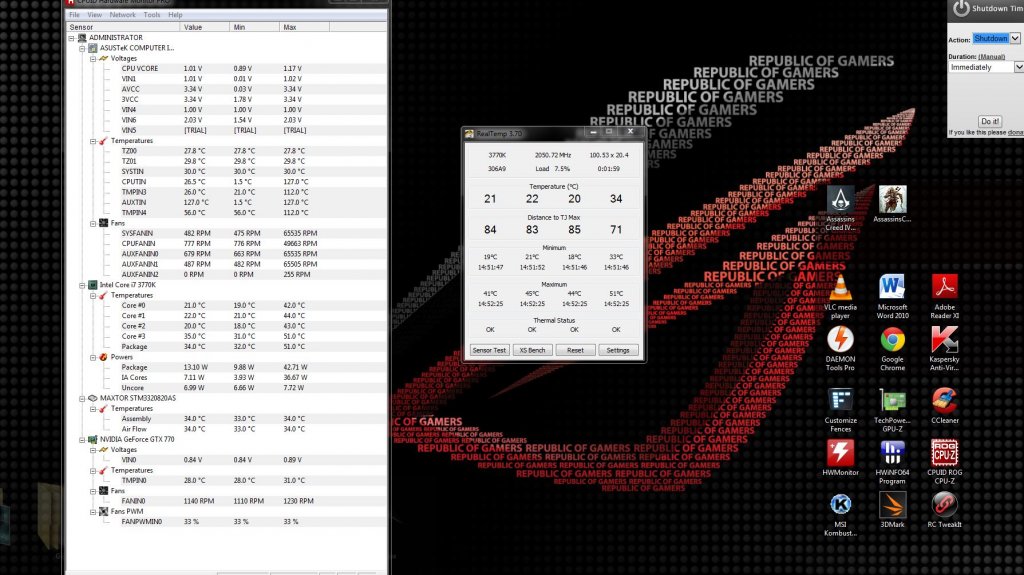
Task: Select the CPUTIN temperature row
Action: coord(227,182)
